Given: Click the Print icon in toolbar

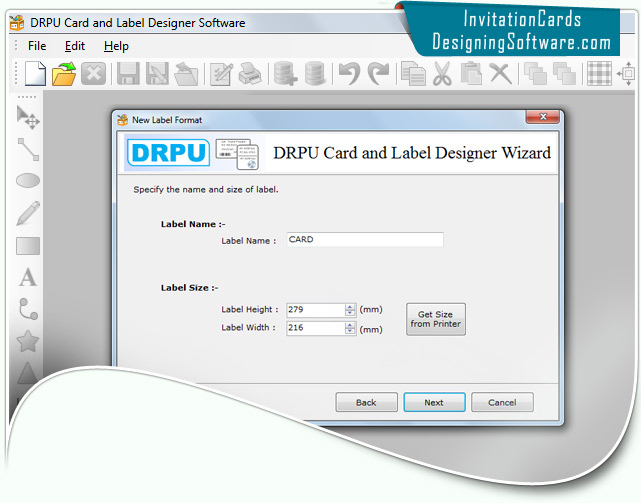Looking at the screenshot, I should point(251,73).
